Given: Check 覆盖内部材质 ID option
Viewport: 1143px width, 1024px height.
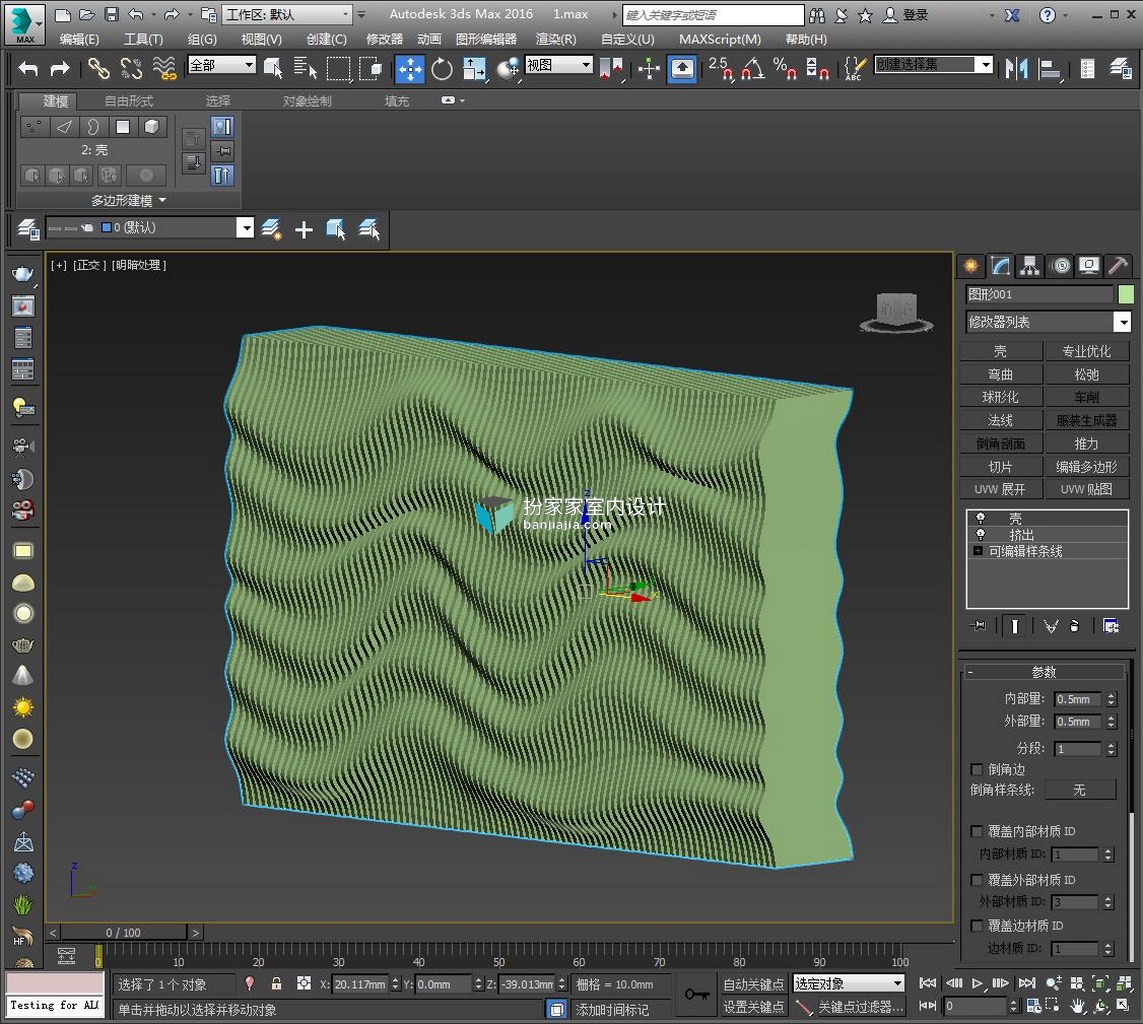Looking at the screenshot, I should (977, 831).
